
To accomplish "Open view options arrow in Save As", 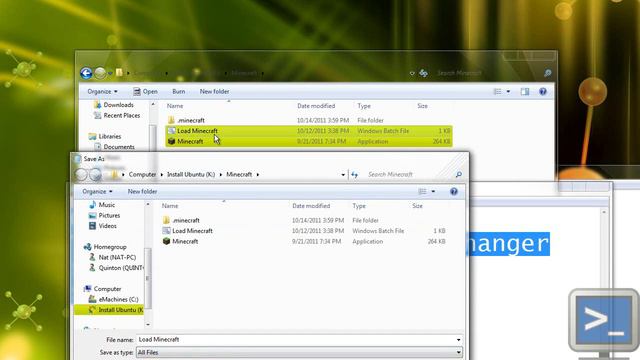I will 433,191.
